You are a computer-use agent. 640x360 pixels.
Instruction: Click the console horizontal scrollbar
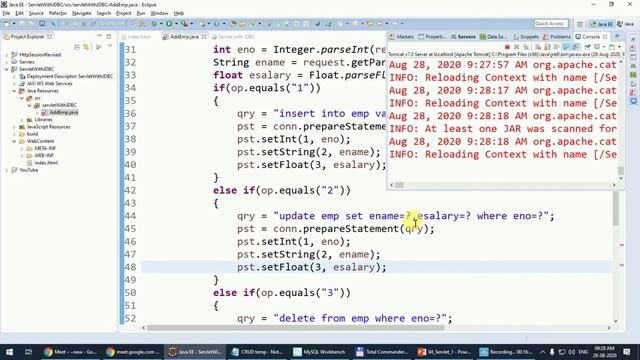(503, 185)
